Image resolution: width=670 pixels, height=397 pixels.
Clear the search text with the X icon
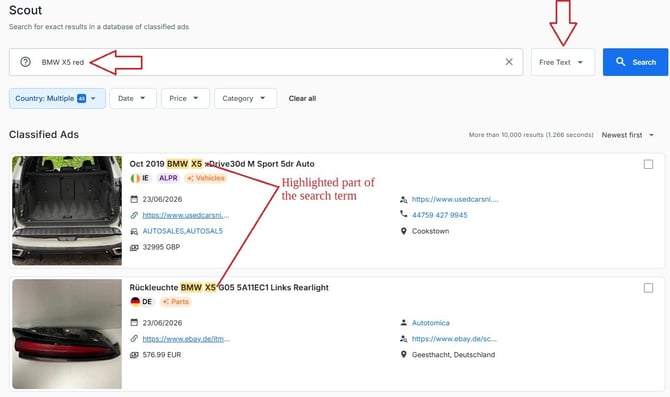pyautogui.click(x=509, y=62)
